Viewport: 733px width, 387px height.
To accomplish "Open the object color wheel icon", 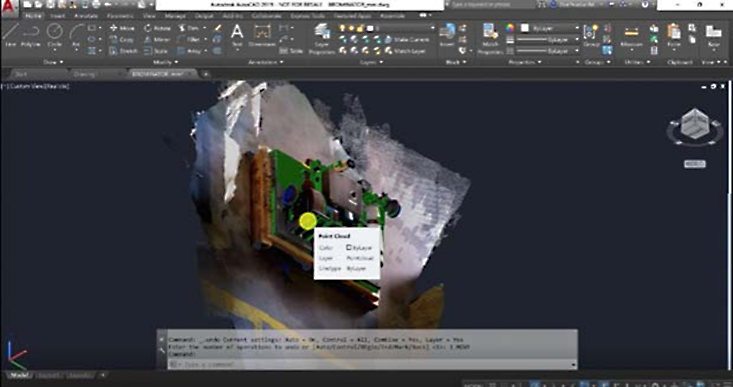I will pos(510,28).
